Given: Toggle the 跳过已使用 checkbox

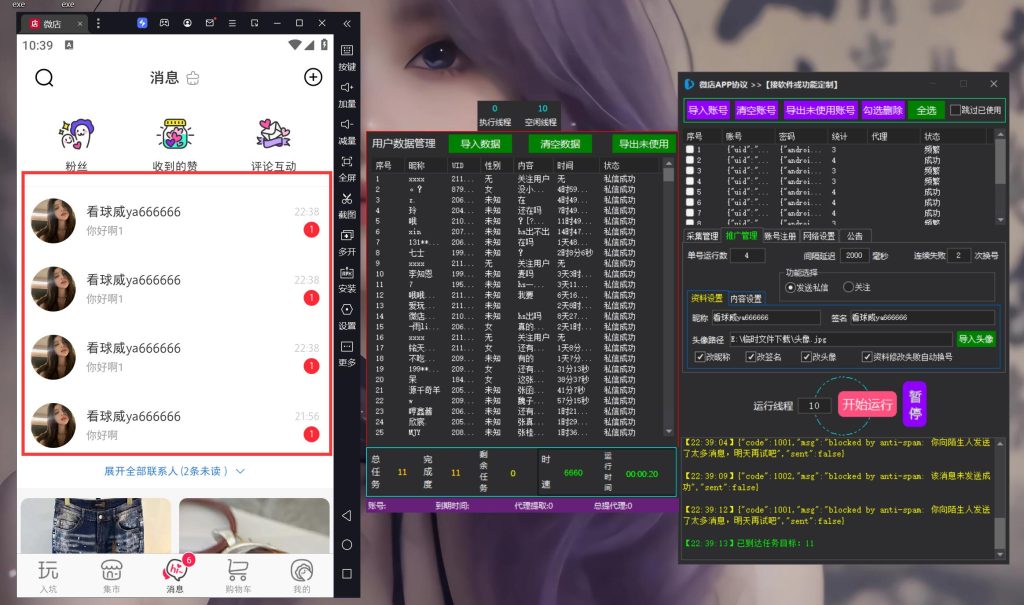Looking at the screenshot, I should click(x=955, y=110).
